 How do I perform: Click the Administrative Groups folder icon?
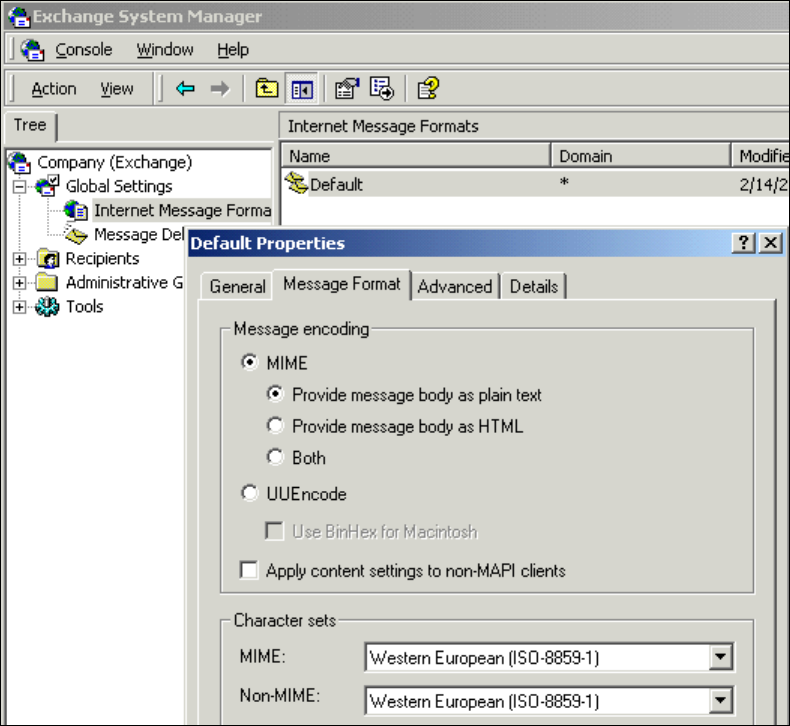click(x=47, y=282)
